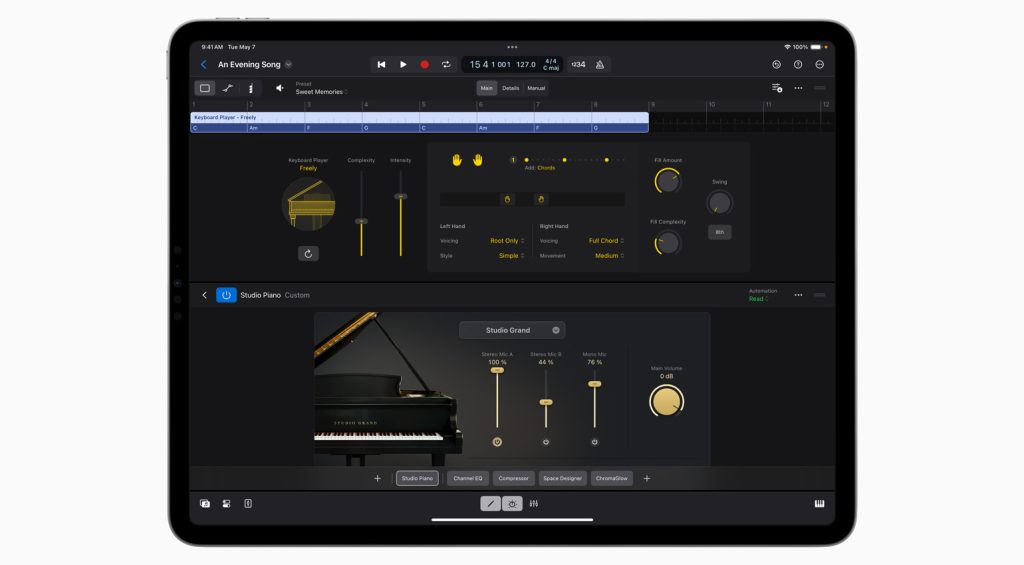This screenshot has height=565, width=1024.
Task: Choose the grand piano player style image
Action: coord(308,204)
